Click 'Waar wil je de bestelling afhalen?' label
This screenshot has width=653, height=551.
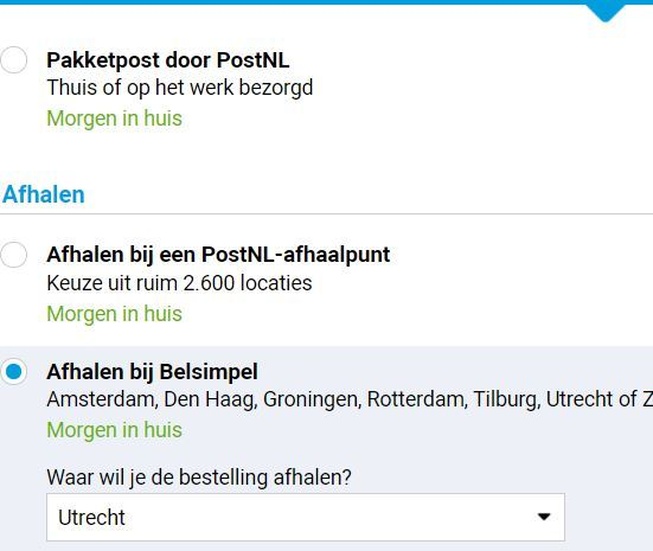coord(199,477)
